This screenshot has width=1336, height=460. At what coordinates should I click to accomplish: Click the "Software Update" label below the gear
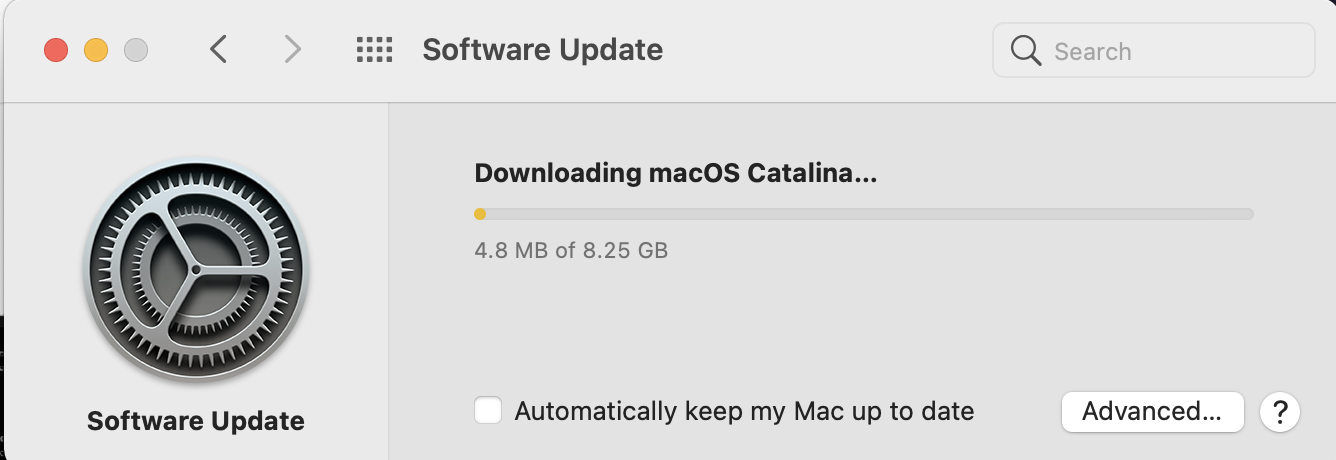point(196,421)
